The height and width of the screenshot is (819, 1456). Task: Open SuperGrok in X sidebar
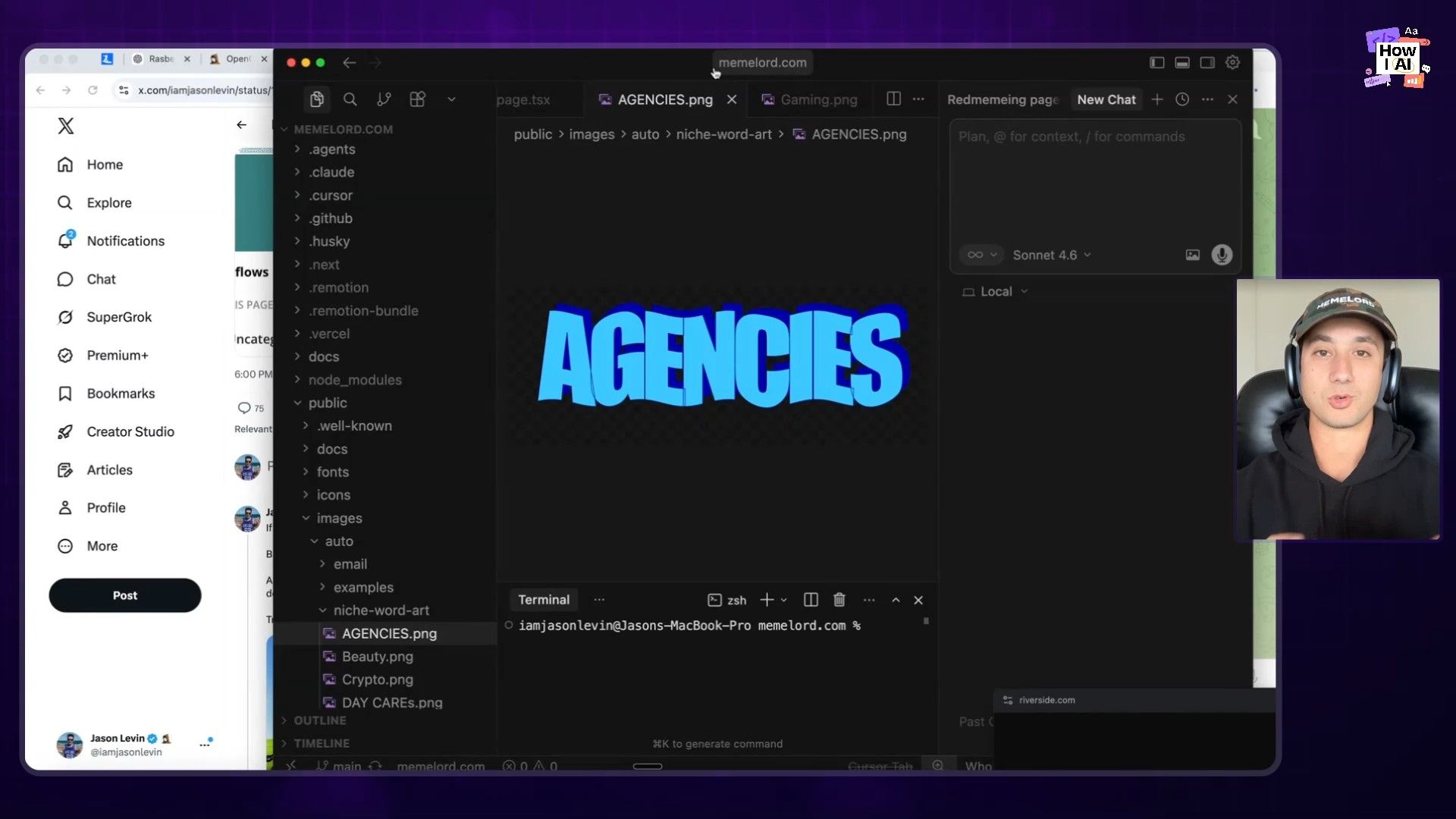click(105, 317)
